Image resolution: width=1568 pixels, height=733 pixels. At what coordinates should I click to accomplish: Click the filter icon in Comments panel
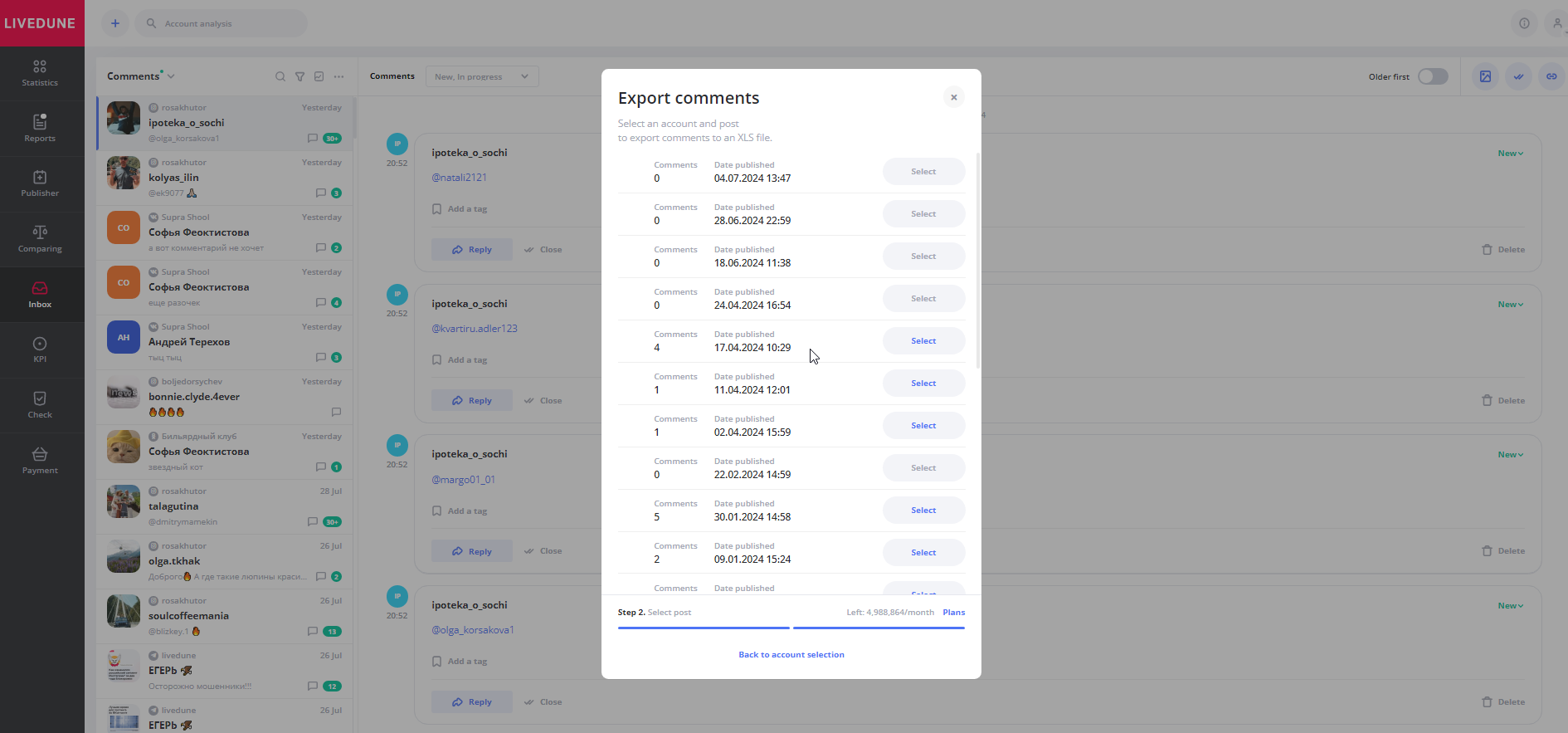299,76
